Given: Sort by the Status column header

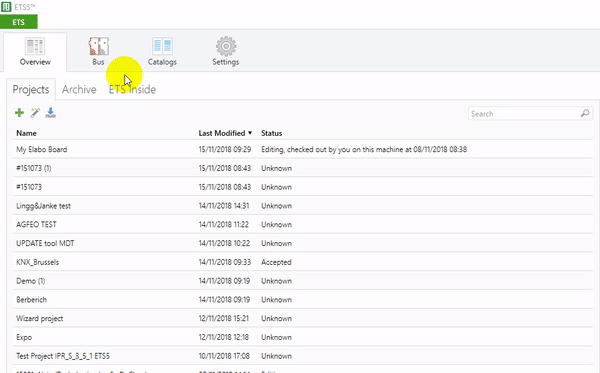Looking at the screenshot, I should [x=272, y=133].
